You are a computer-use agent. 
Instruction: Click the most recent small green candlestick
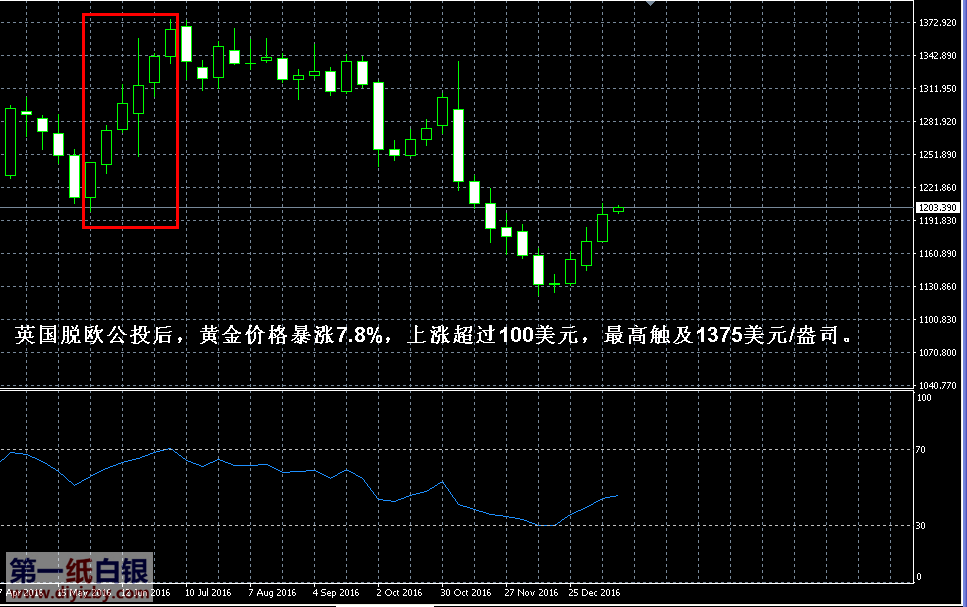click(618, 209)
